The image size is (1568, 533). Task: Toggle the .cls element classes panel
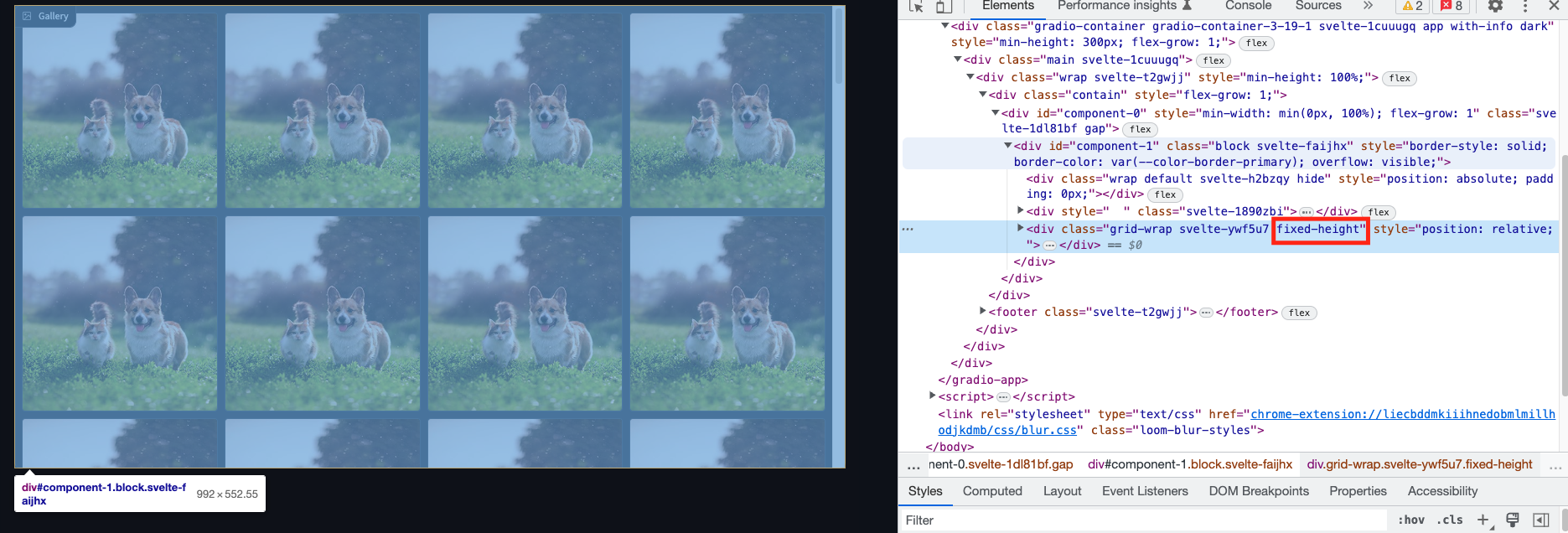tap(1451, 520)
